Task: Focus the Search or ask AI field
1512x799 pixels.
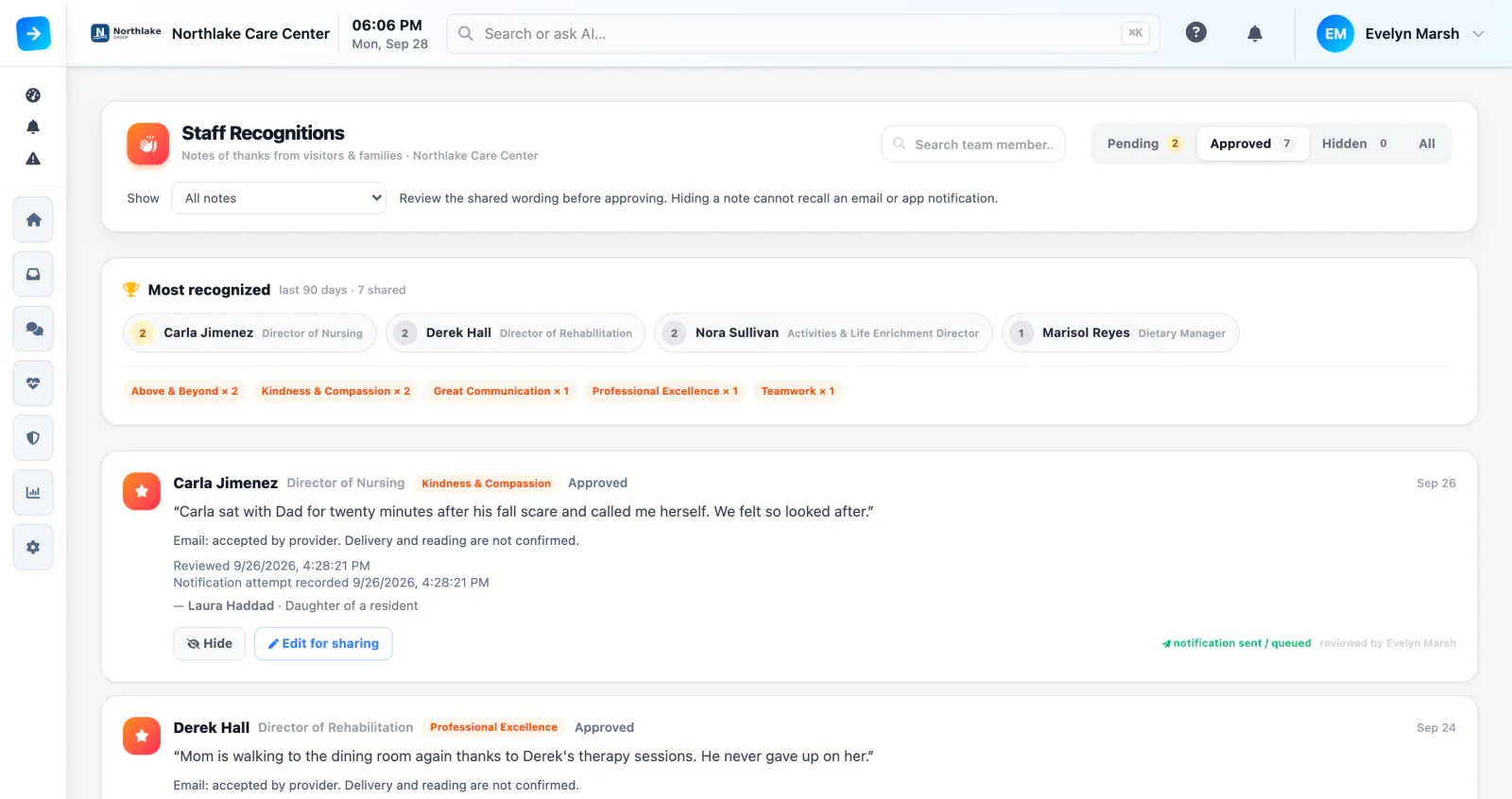Action: pos(803,34)
